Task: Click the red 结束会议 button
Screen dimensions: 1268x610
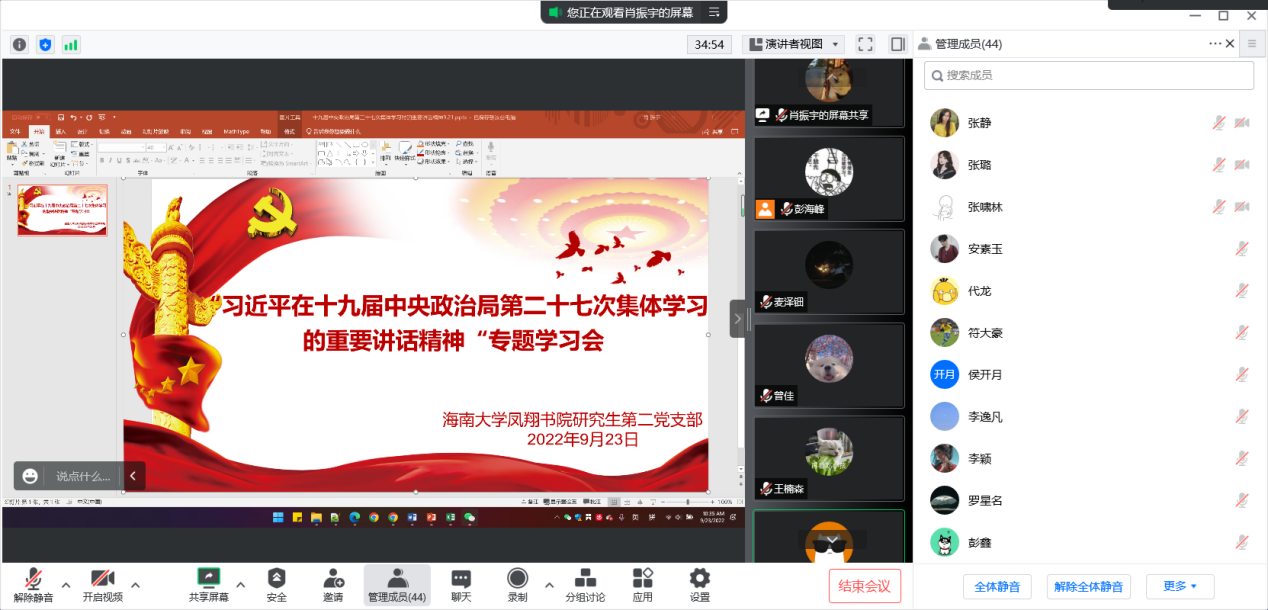Action: (864, 586)
